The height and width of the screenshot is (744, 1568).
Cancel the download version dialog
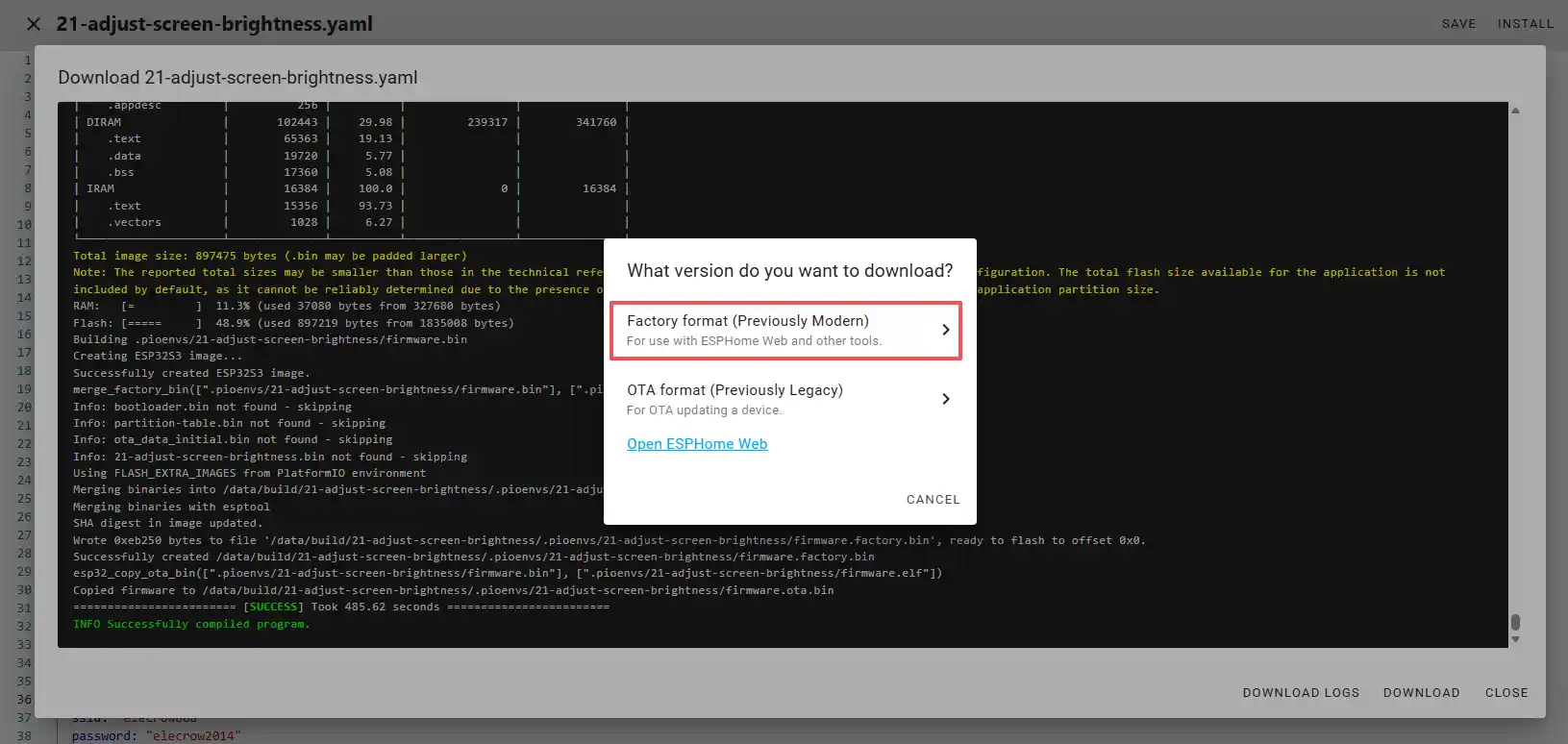(933, 500)
